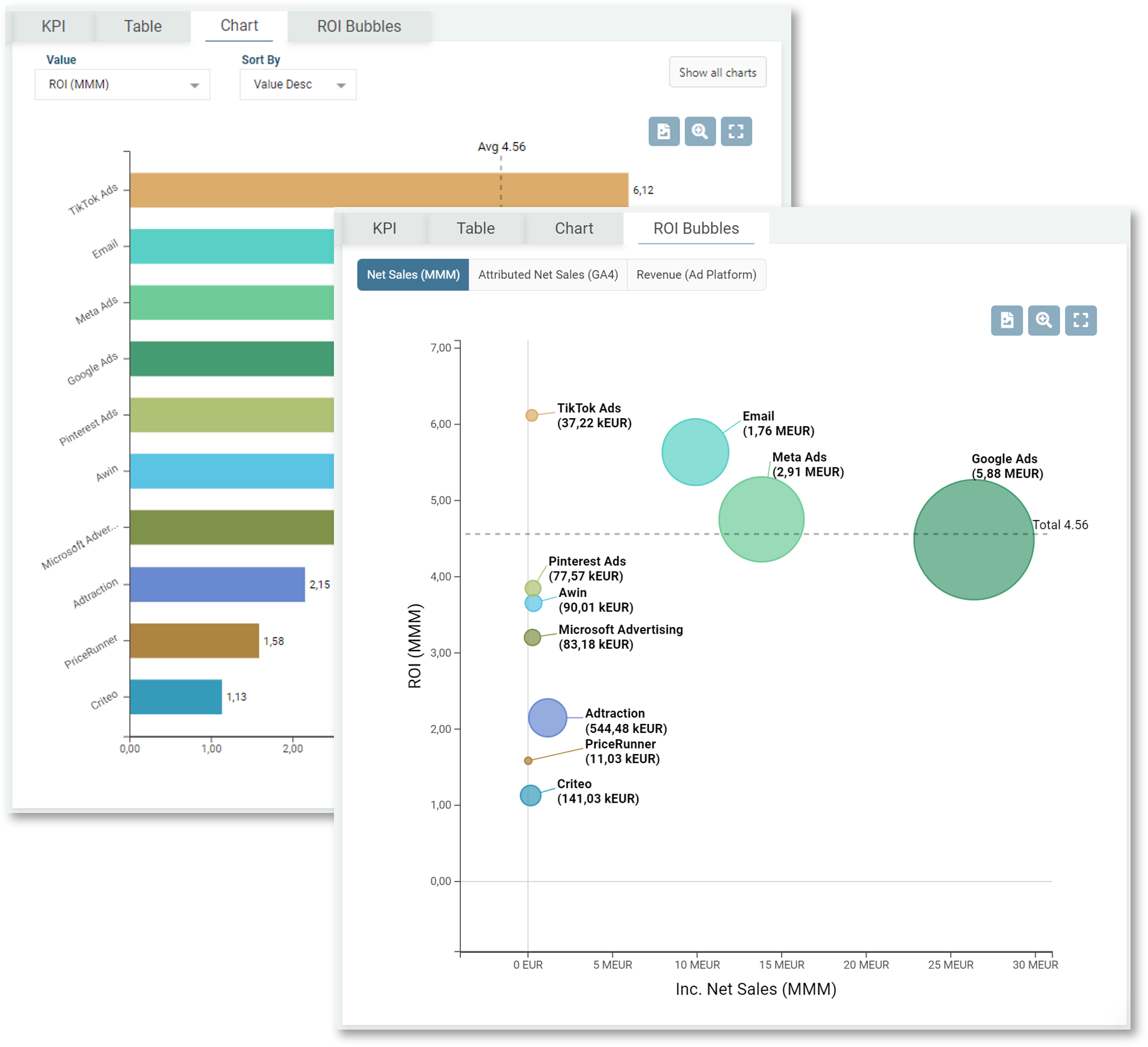
Task: Click the Microsoft Advertising olive bar
Action: click(x=232, y=527)
